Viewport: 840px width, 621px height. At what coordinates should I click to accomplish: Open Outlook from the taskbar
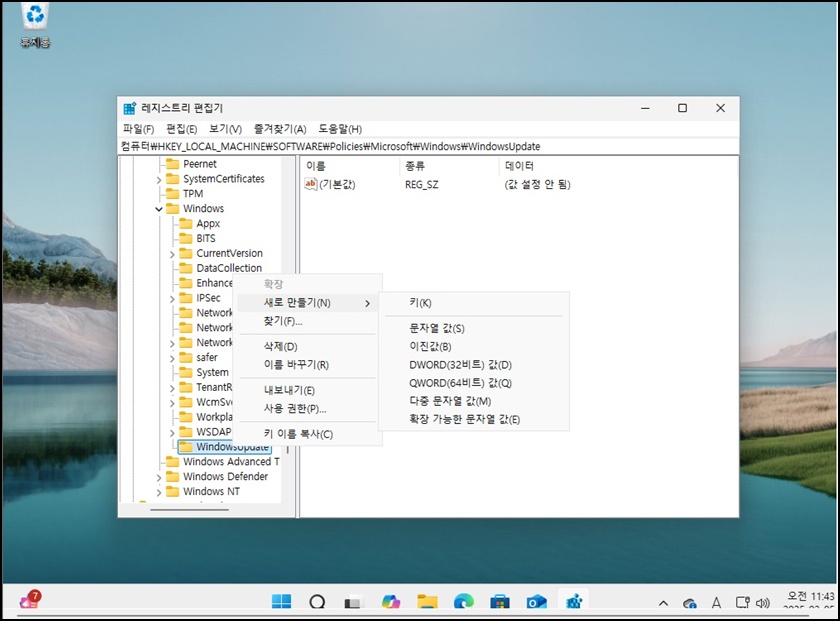tap(536, 602)
